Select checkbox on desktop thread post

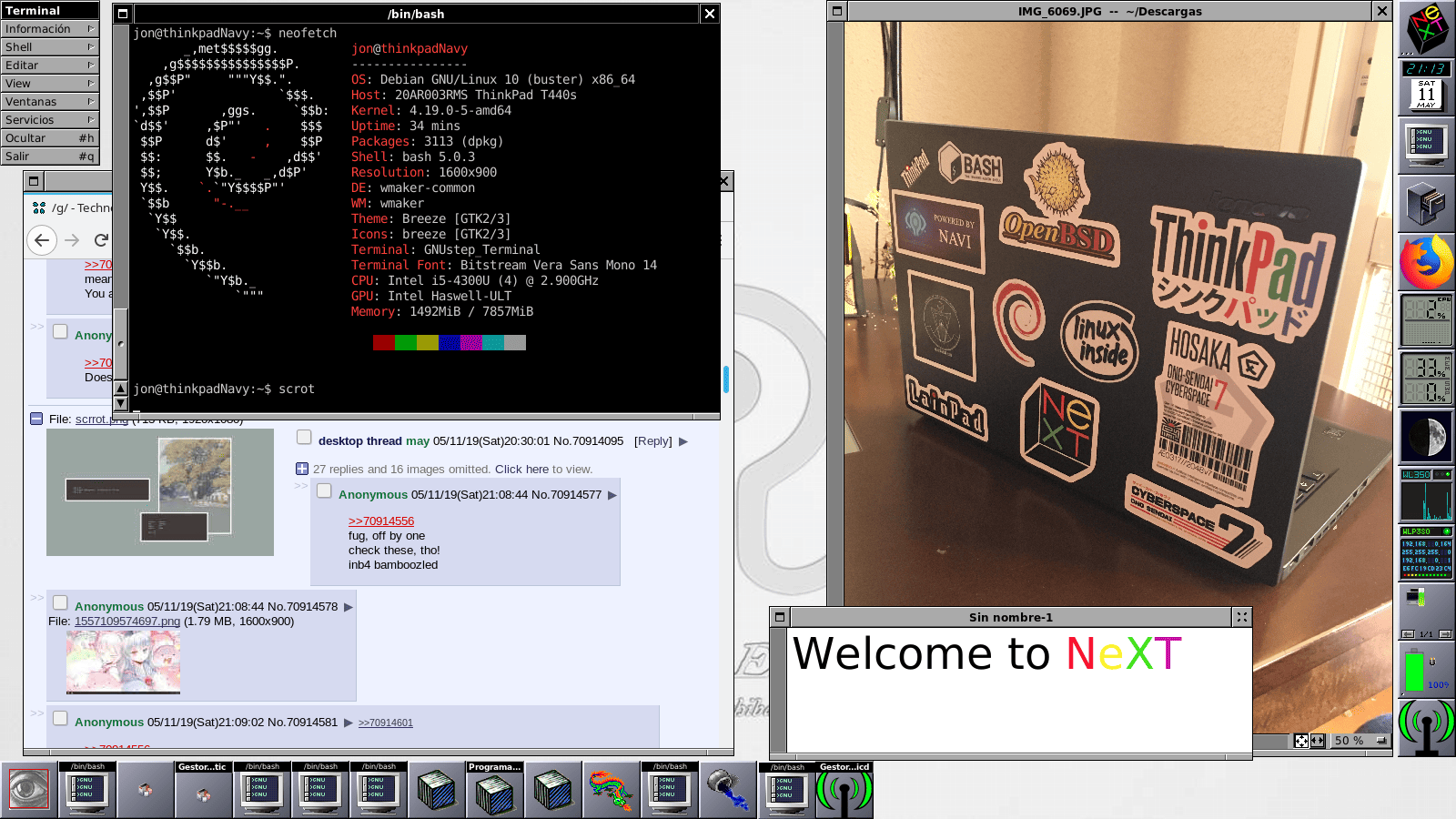pos(304,438)
